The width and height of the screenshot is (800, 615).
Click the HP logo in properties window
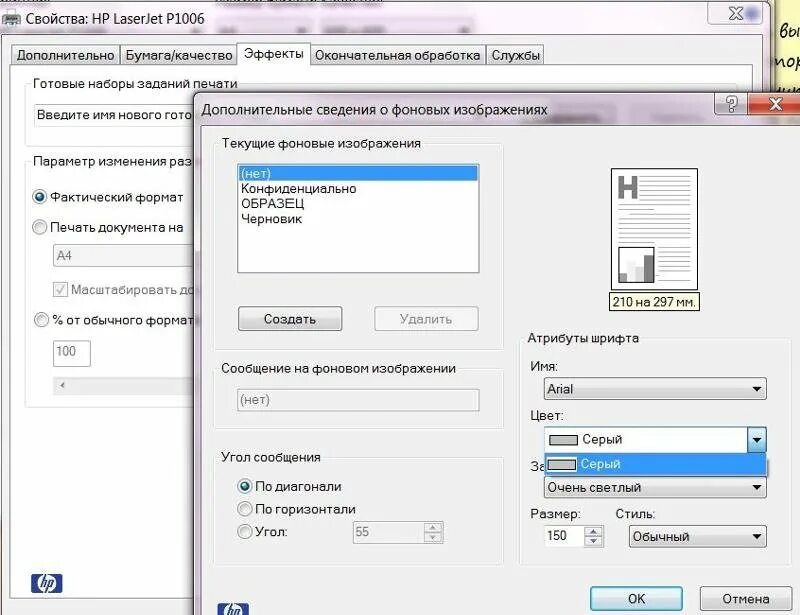(x=46, y=583)
